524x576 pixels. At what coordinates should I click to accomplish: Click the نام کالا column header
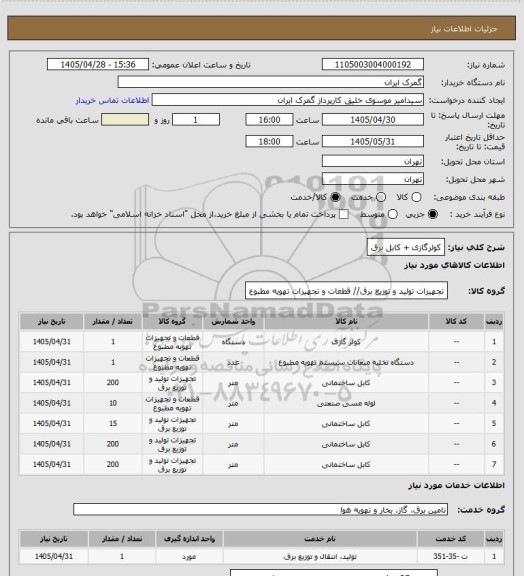(x=346, y=321)
